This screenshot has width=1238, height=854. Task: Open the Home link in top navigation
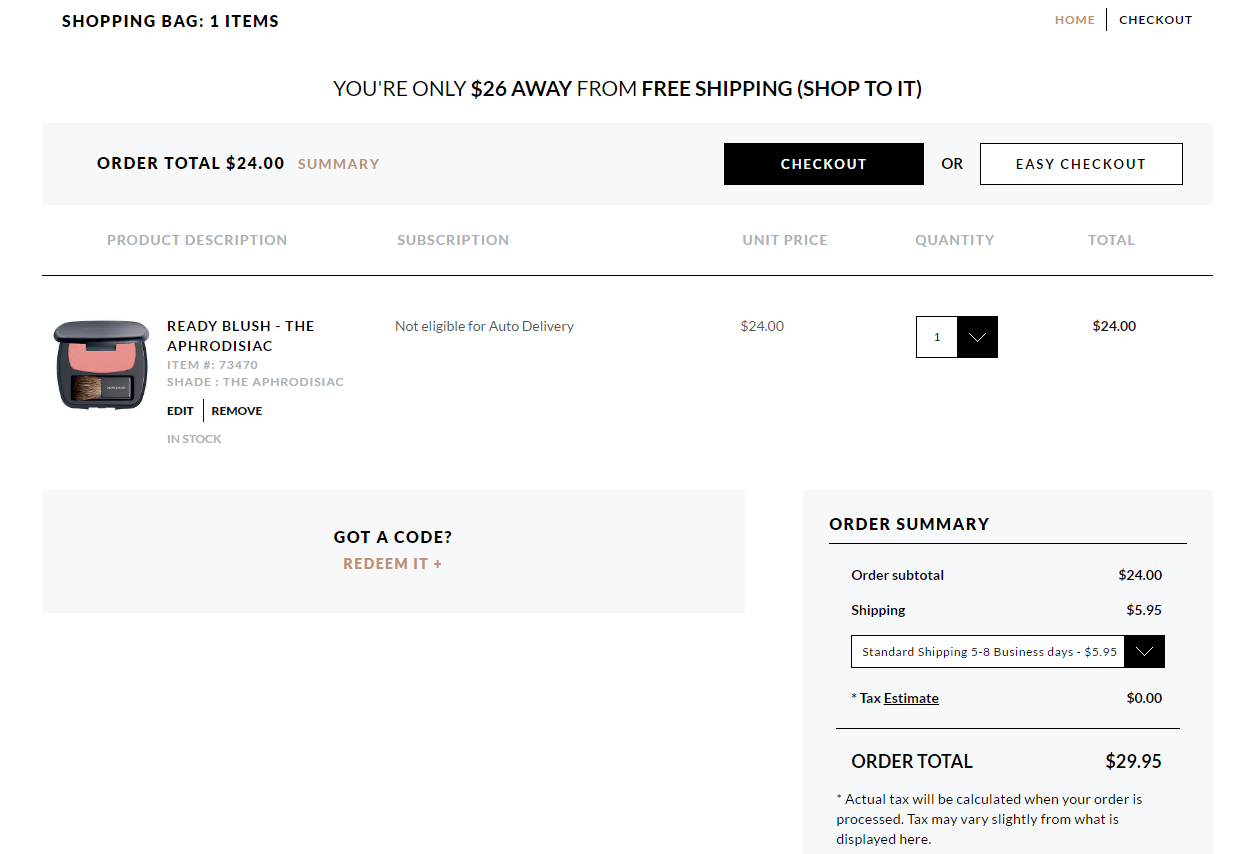tap(1074, 20)
